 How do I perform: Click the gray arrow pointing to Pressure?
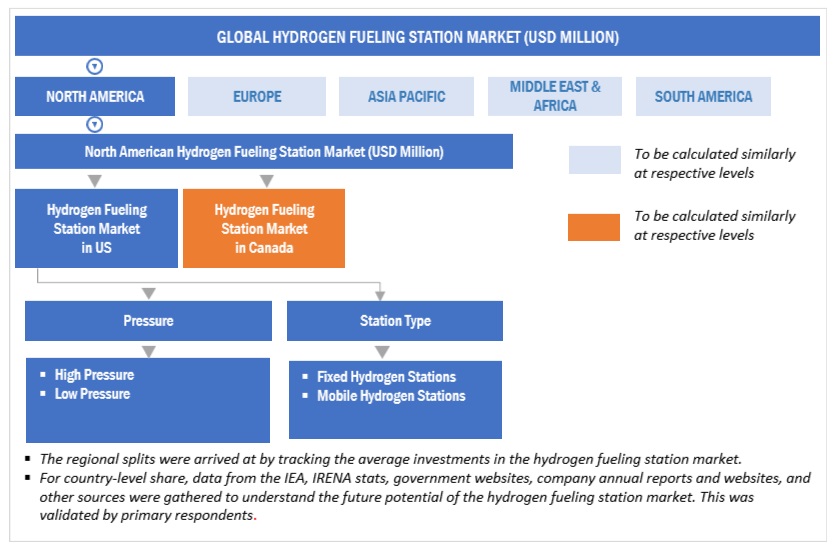pos(149,292)
